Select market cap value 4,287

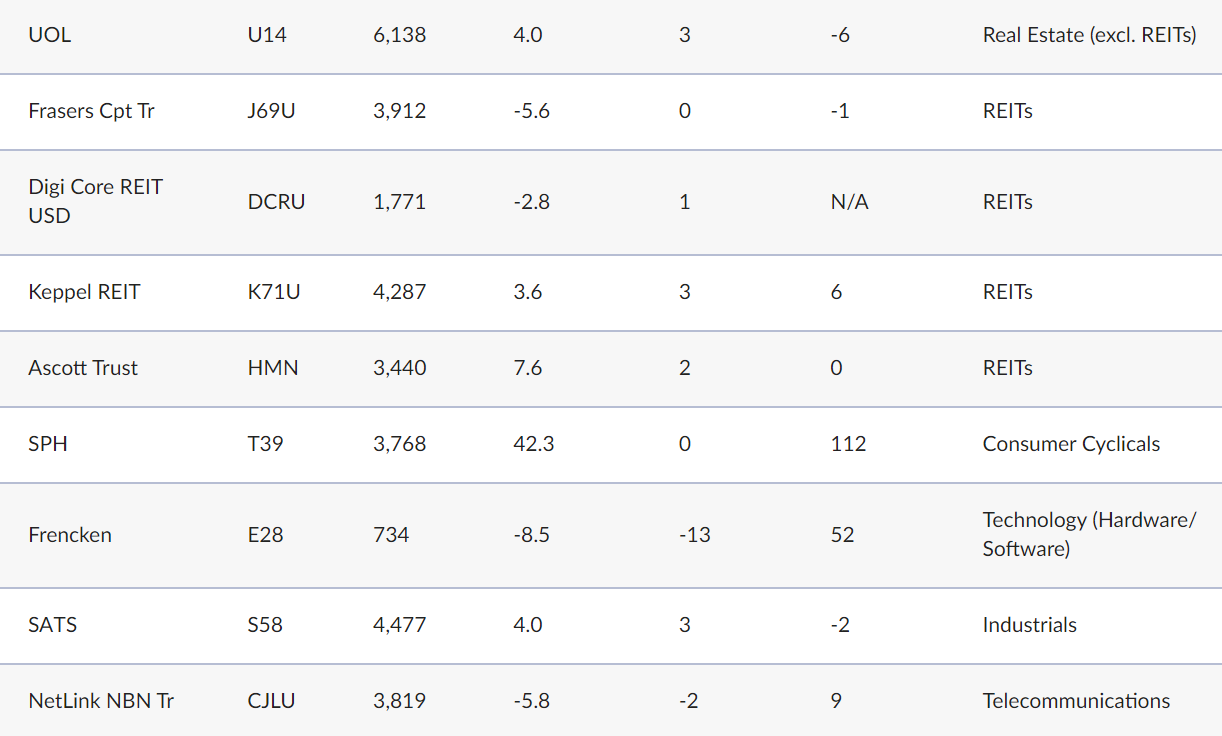399,292
